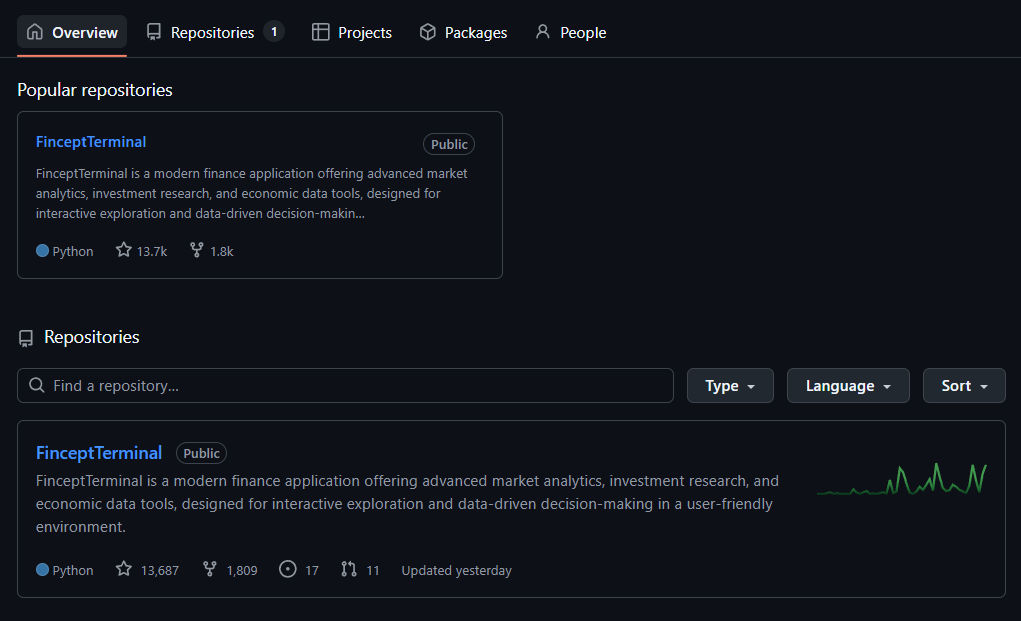Click the pull request icon next to 11

point(349,569)
